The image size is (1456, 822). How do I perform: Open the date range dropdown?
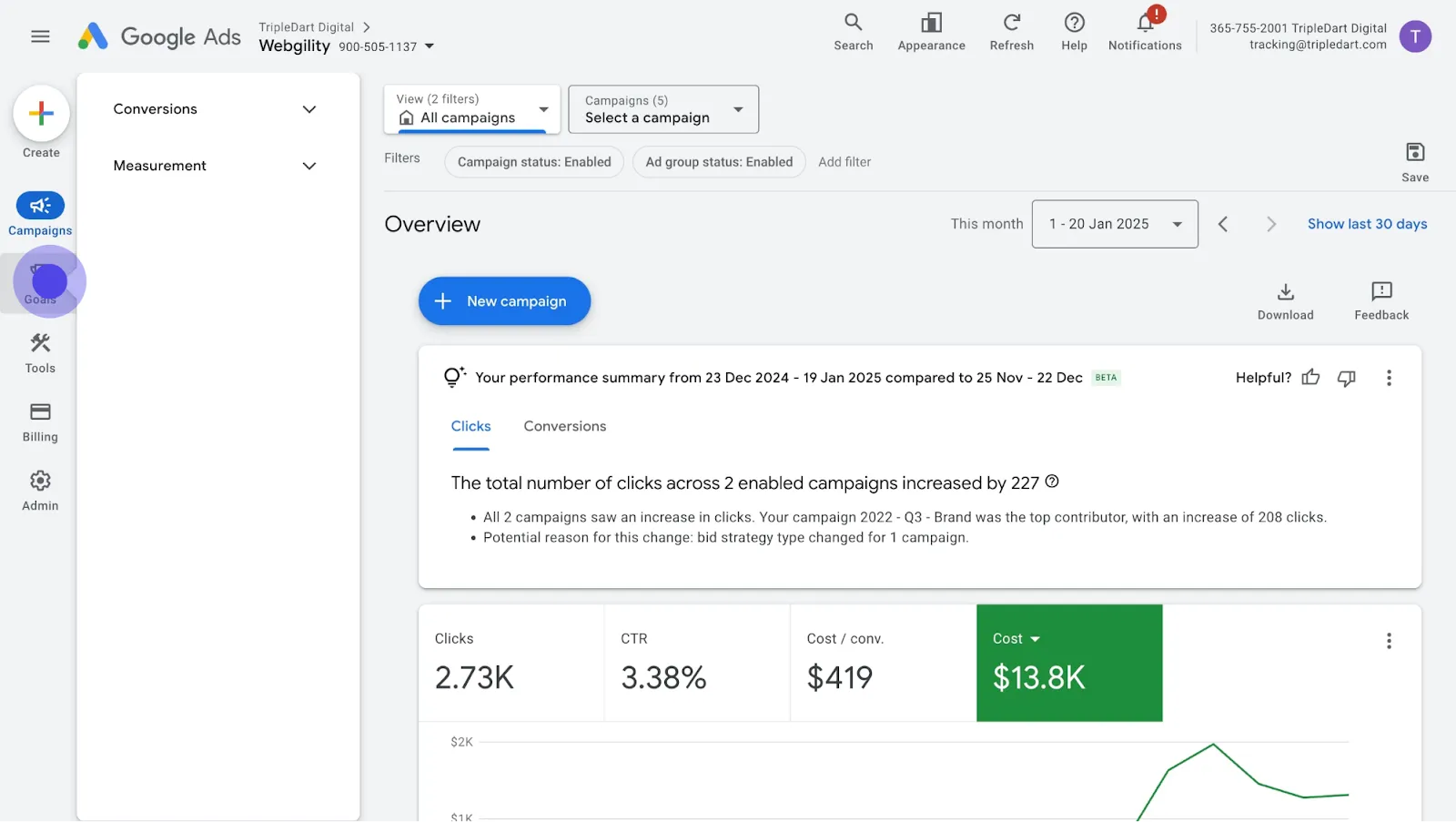point(1115,224)
